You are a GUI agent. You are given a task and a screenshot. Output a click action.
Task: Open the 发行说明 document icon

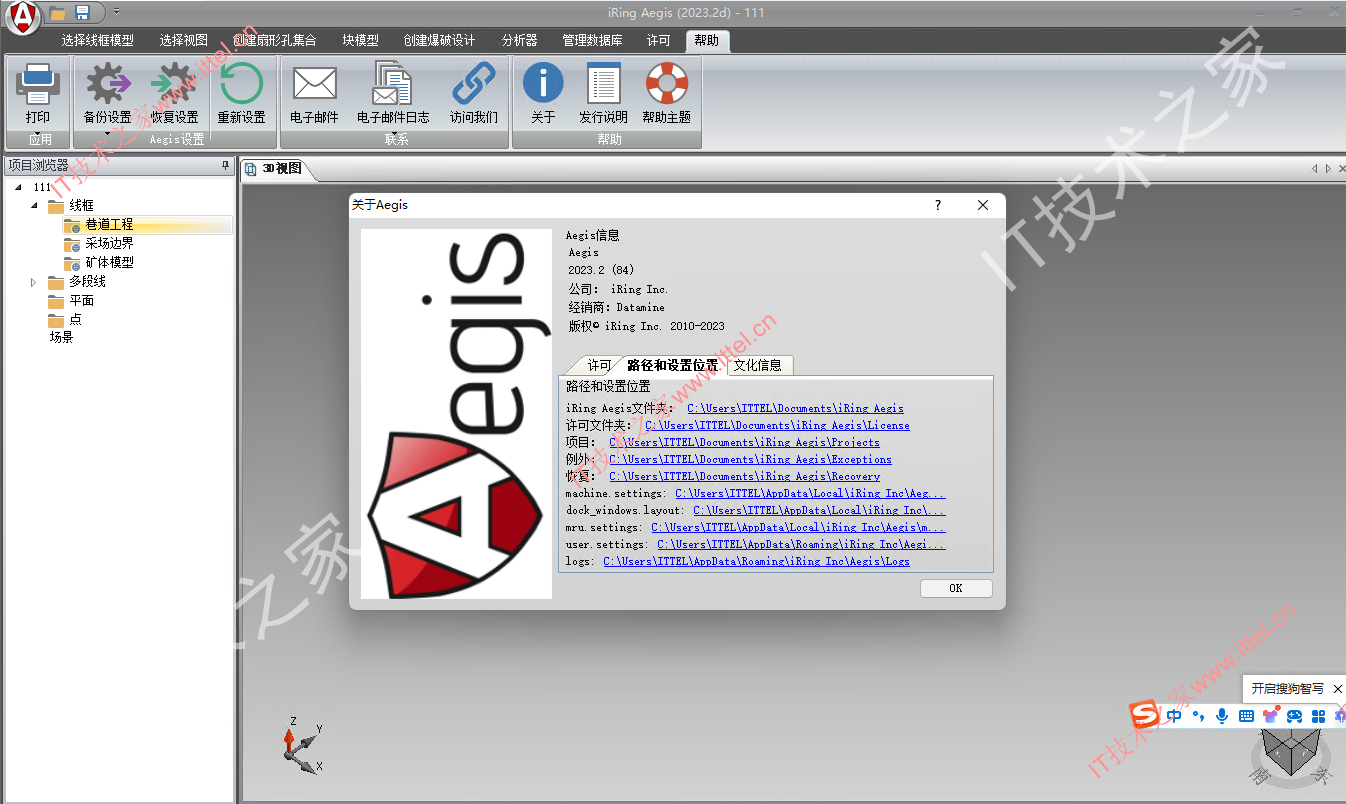coord(603,84)
